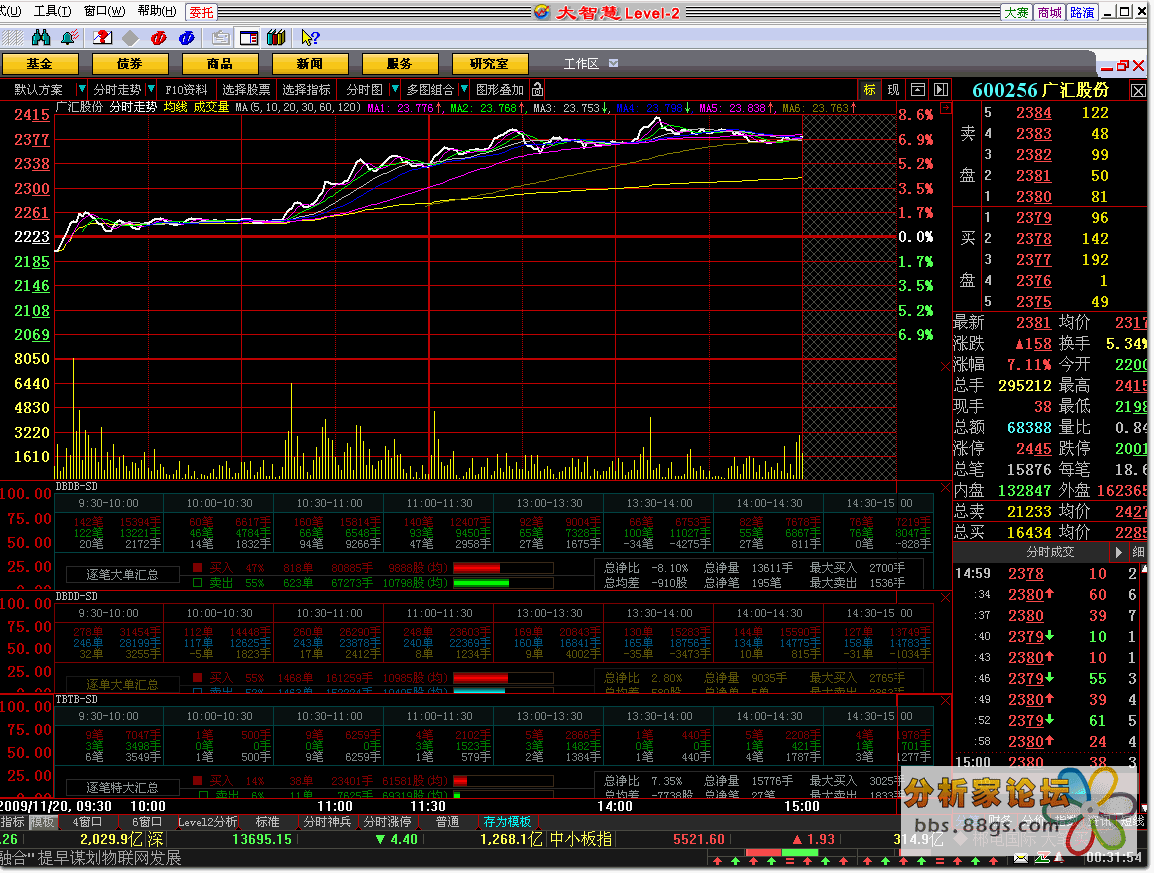Screen dimensions: 1154x873
Task: Click the lock icon after 图形叠加
Action: pyautogui.click(x=538, y=90)
